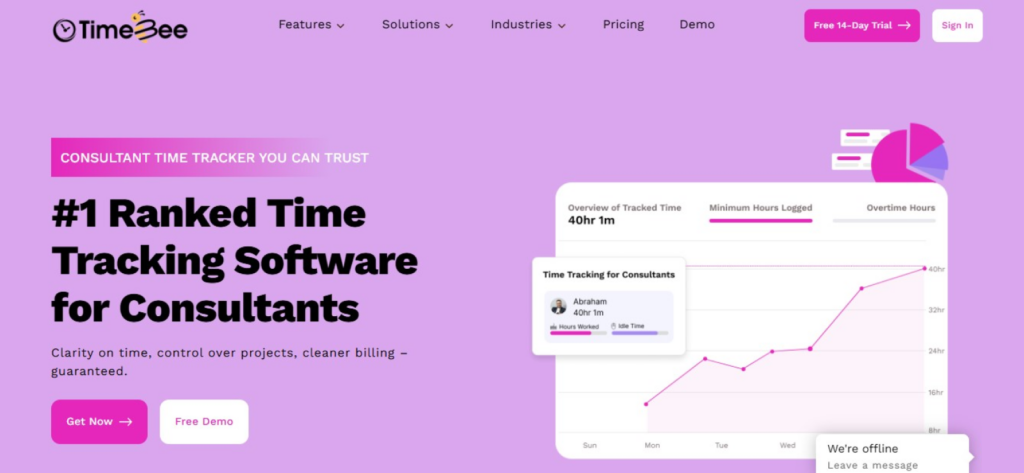Click the Sign In button
The image size is (1024, 473).
[957, 25]
